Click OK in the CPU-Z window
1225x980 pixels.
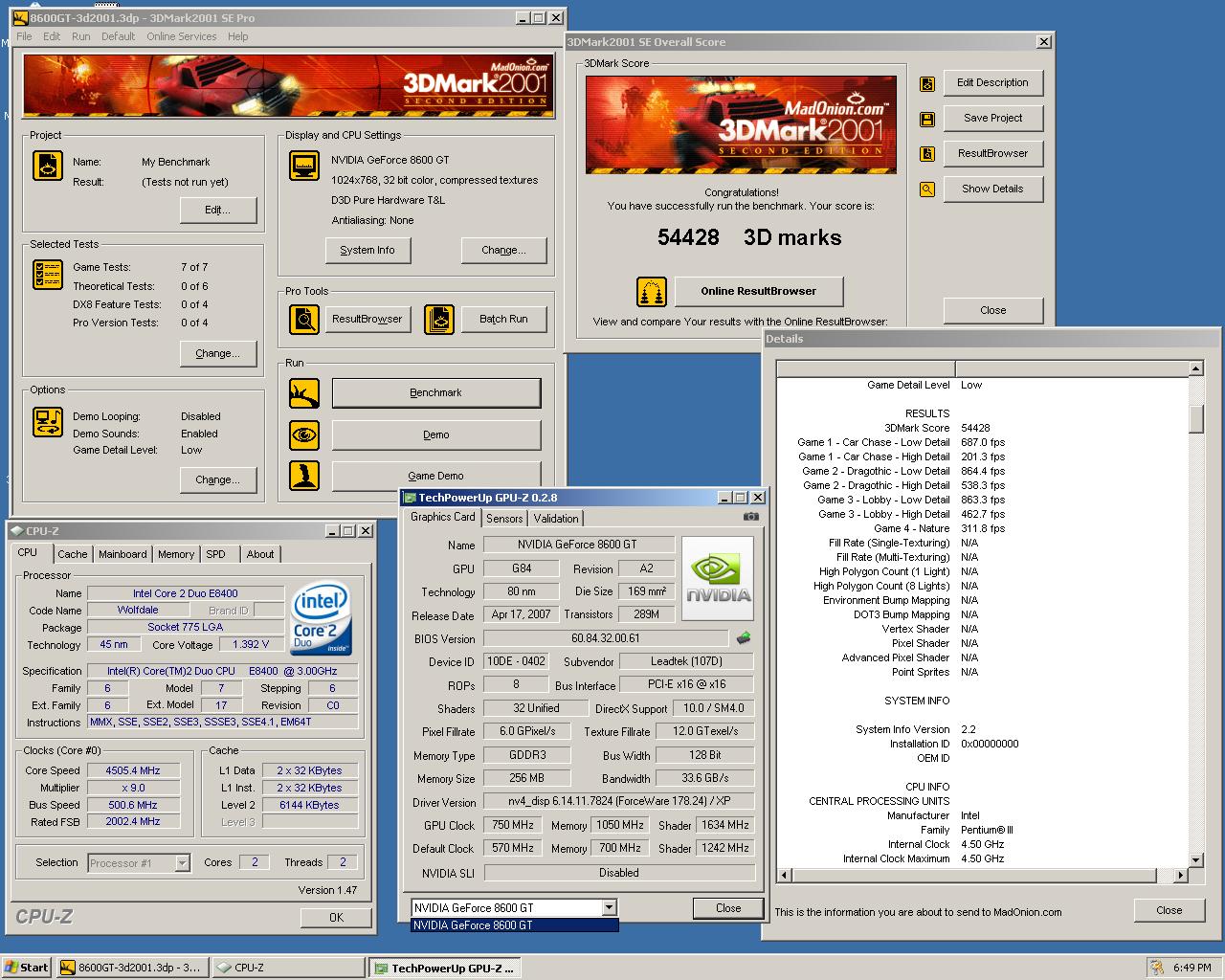[x=336, y=917]
